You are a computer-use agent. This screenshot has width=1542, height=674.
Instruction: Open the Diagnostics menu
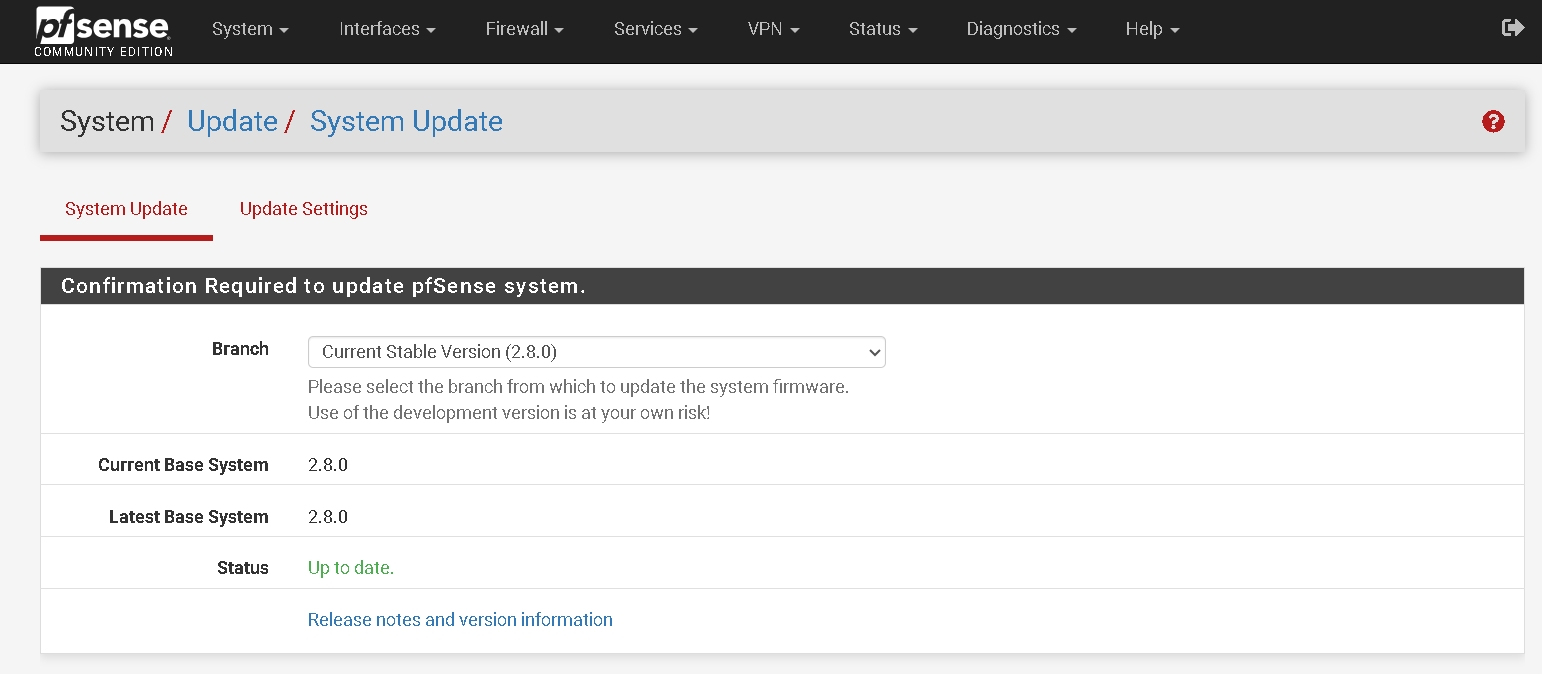pos(1021,29)
